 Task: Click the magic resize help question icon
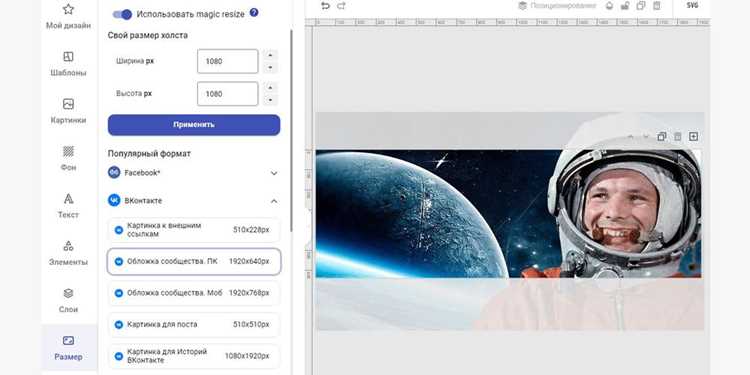(254, 13)
